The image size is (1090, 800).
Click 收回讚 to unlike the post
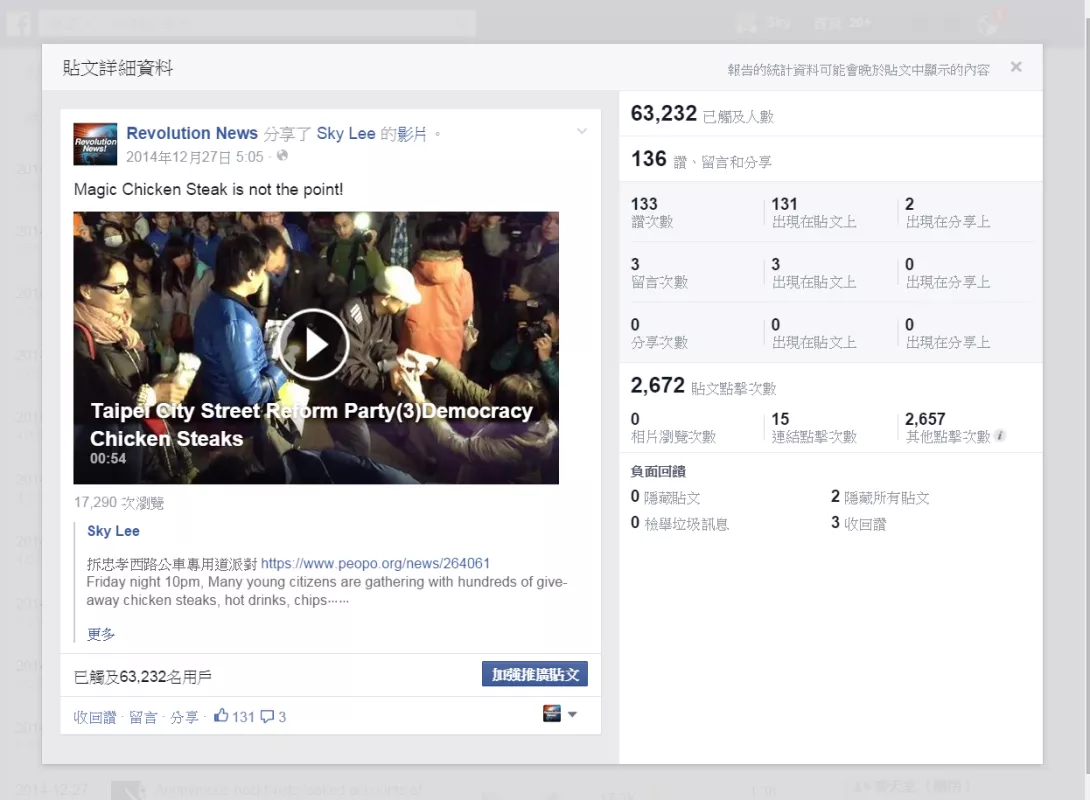(95, 717)
